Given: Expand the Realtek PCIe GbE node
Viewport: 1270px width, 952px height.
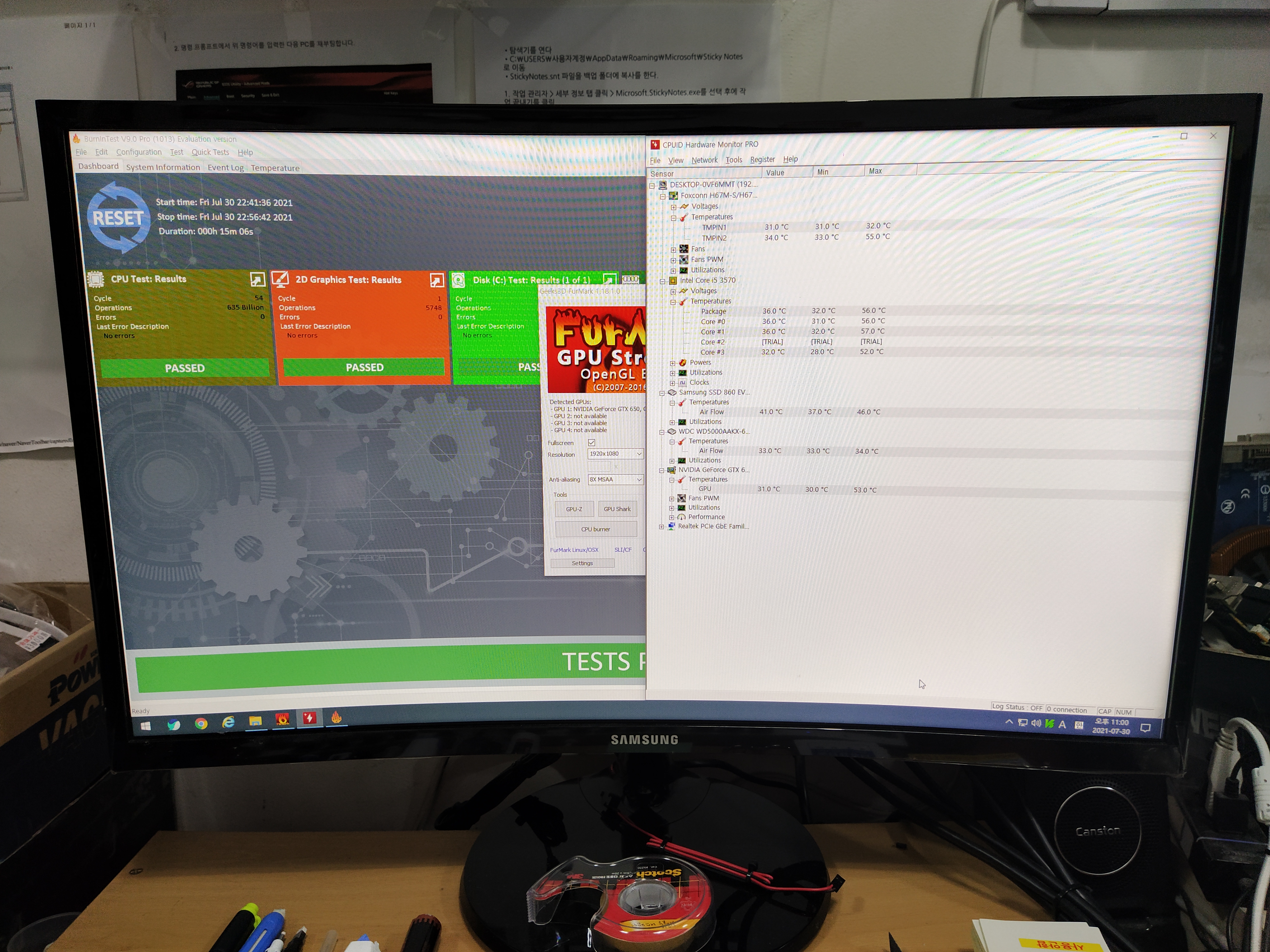Looking at the screenshot, I should 661,527.
